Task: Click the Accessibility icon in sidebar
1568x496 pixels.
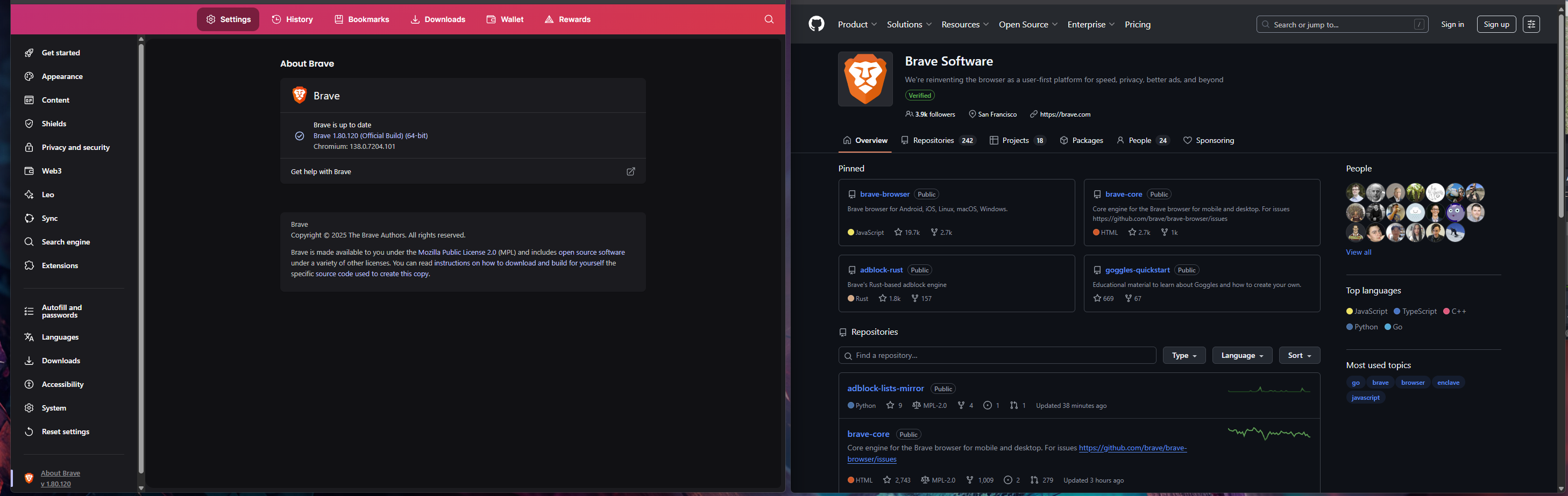Action: [x=29, y=385]
